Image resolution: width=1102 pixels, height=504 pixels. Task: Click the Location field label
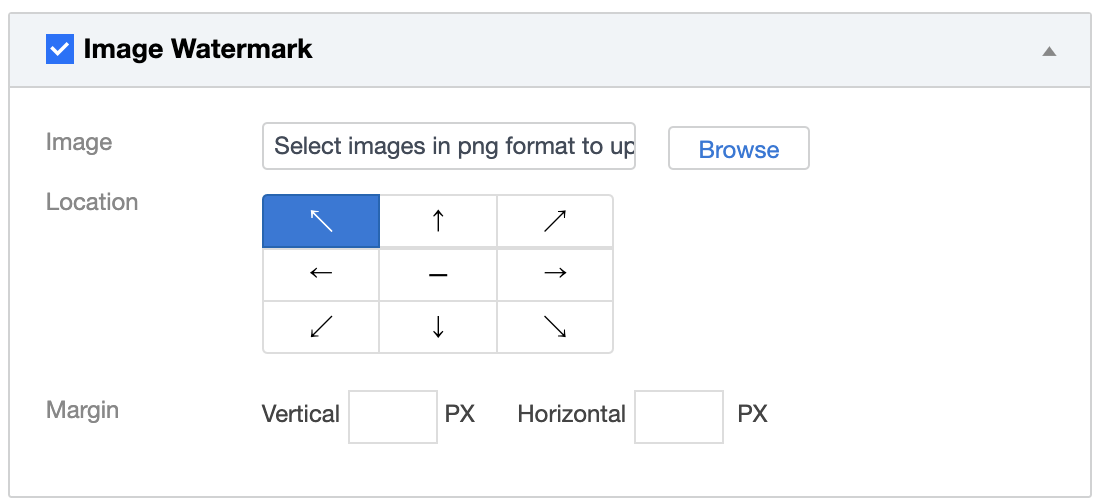tap(92, 202)
